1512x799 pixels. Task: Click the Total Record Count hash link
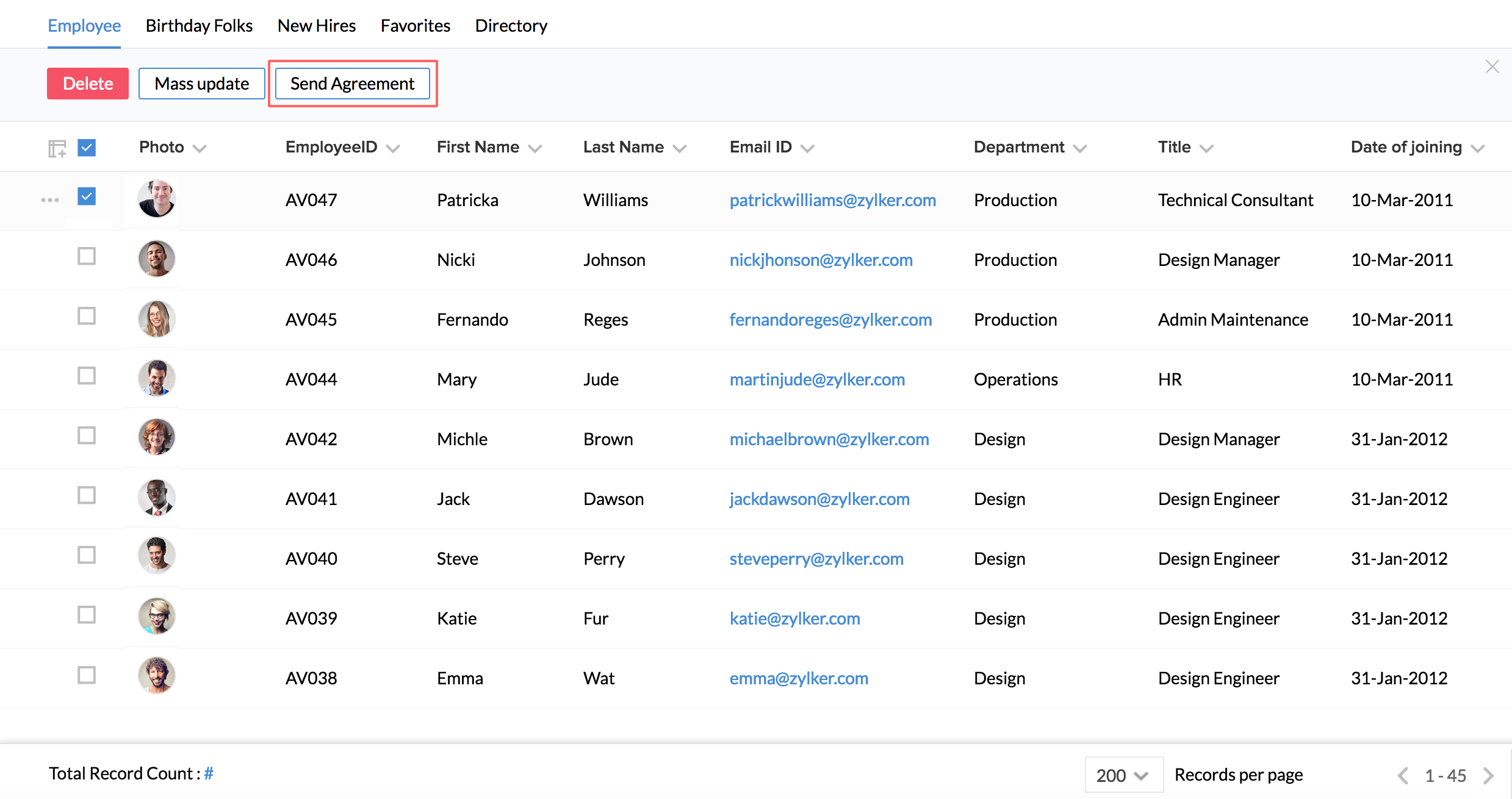tap(209, 773)
